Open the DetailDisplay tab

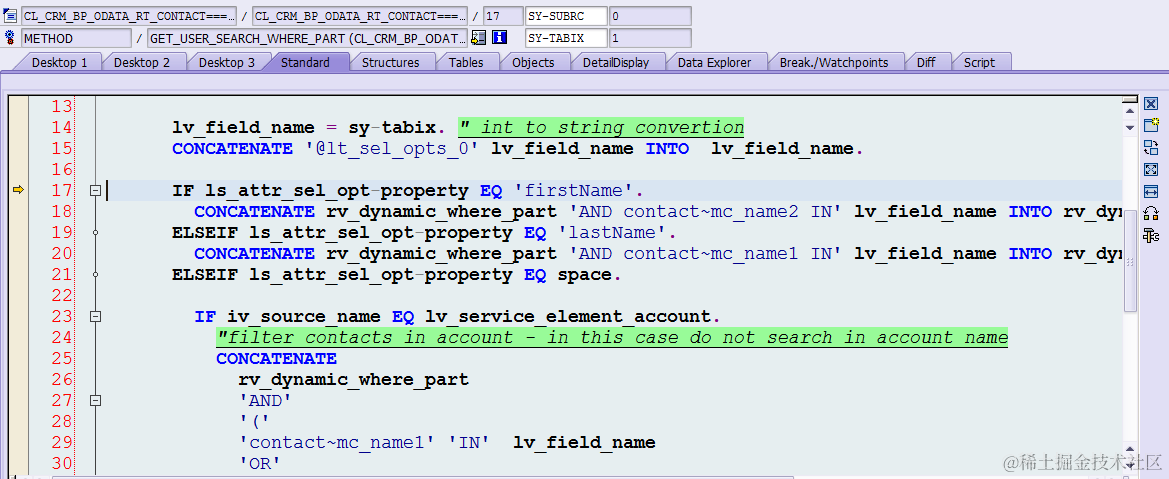pyautogui.click(x=616, y=63)
